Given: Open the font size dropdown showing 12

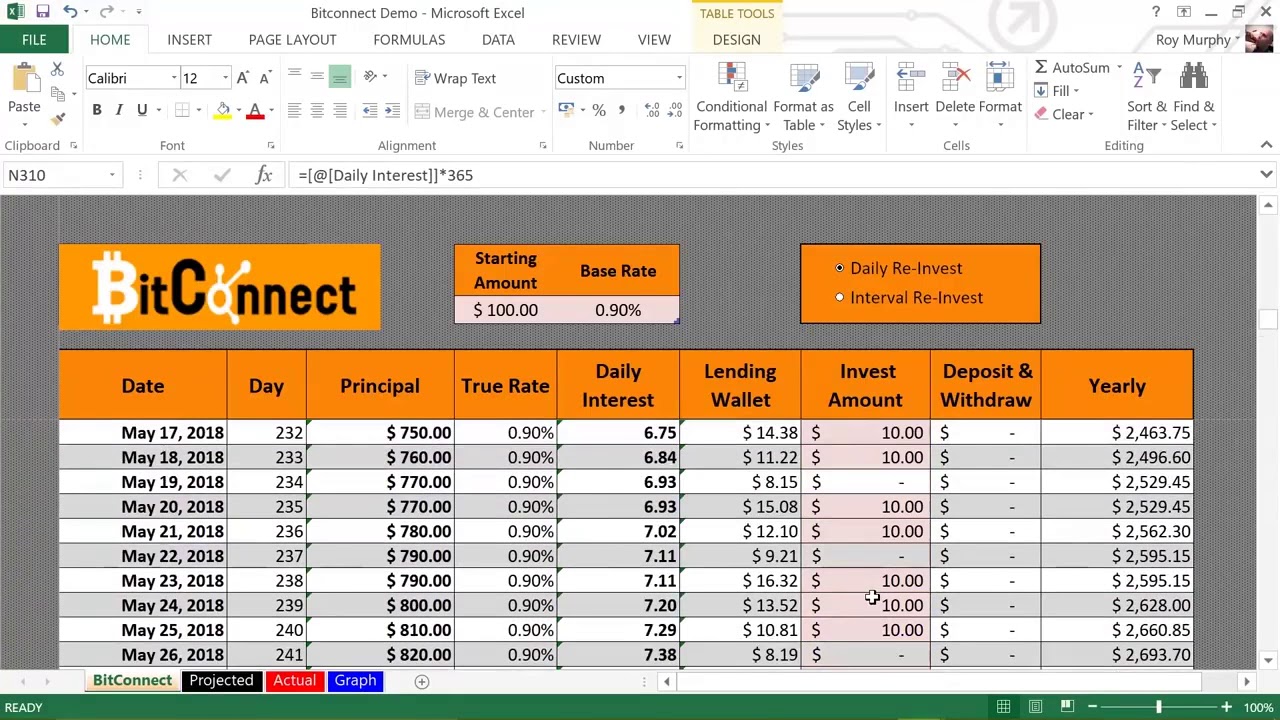Looking at the screenshot, I should [225, 78].
